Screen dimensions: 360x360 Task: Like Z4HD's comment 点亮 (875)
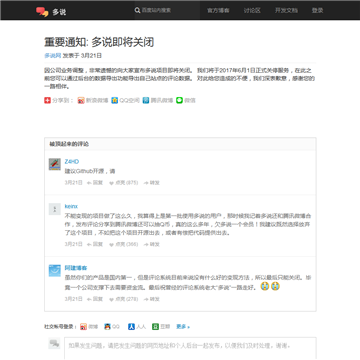coord(124,183)
